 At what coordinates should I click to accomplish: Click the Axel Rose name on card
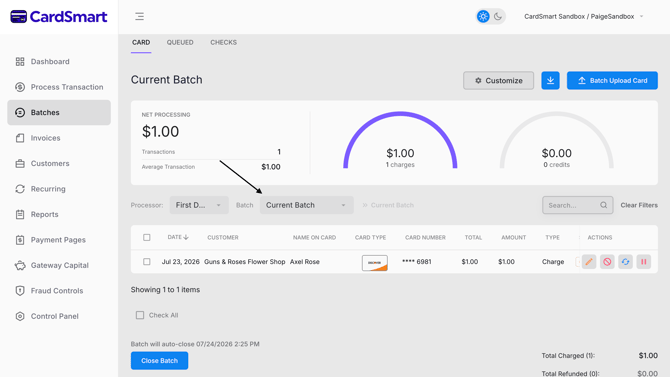(305, 262)
